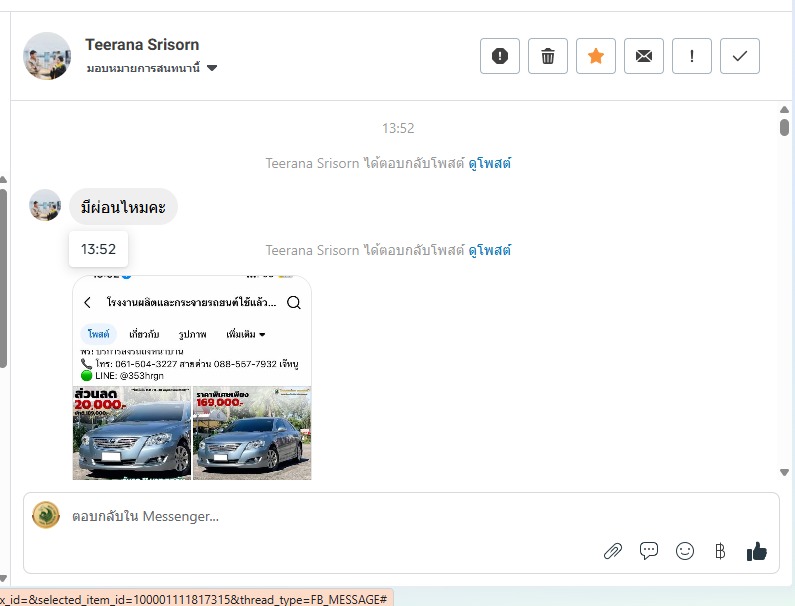
Task: Click the Teerana Srisorn contact name
Action: click(142, 45)
